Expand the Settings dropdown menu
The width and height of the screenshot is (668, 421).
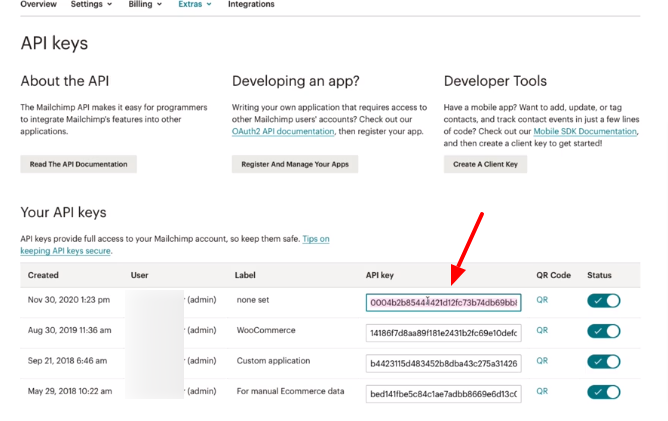pyautogui.click(x=91, y=4)
